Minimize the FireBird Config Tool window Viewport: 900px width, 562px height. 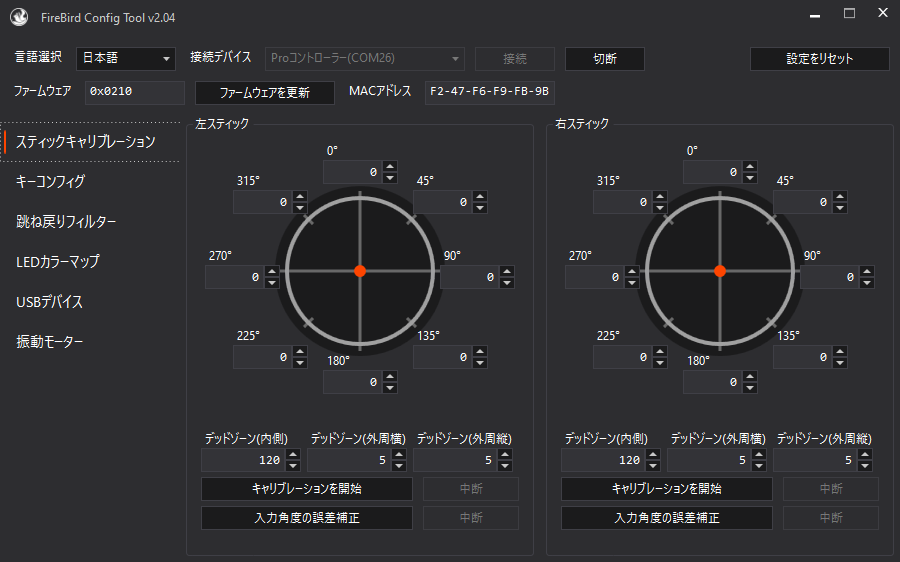point(815,14)
